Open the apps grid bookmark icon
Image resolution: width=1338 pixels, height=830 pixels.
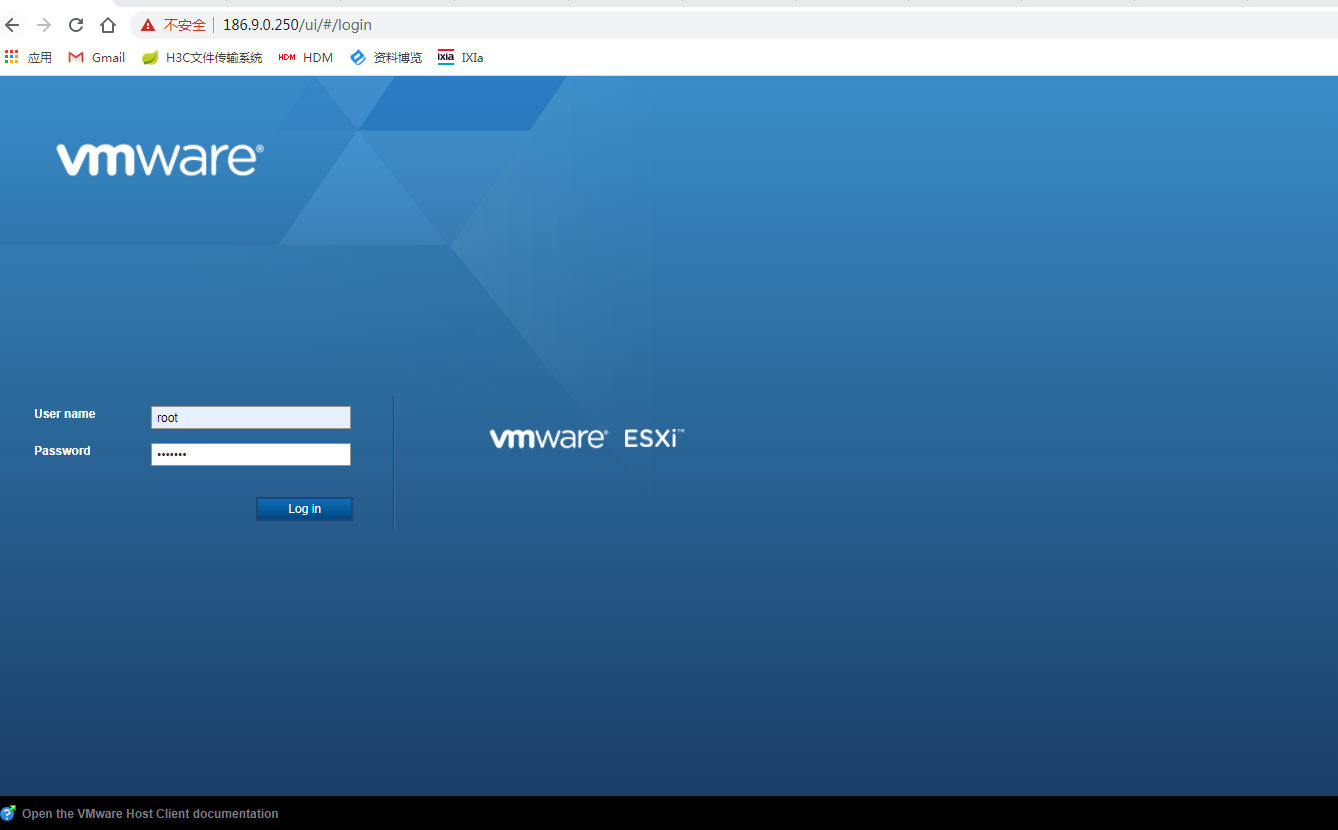[12, 57]
